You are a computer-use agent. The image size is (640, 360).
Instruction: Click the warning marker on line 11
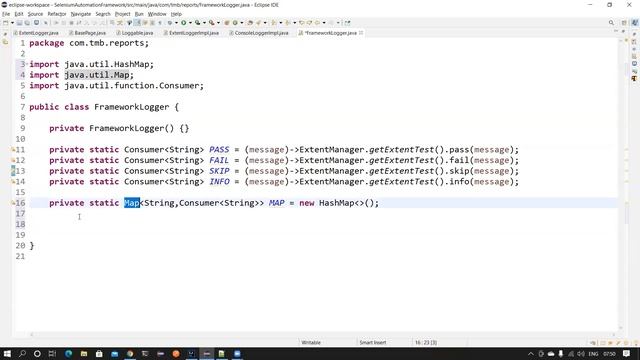[13, 150]
